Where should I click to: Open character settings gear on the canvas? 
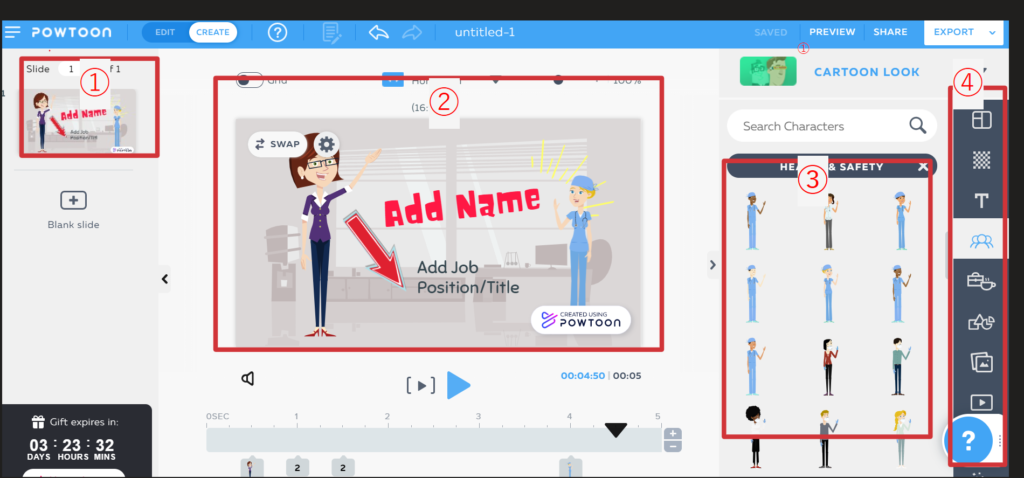pyautogui.click(x=325, y=144)
